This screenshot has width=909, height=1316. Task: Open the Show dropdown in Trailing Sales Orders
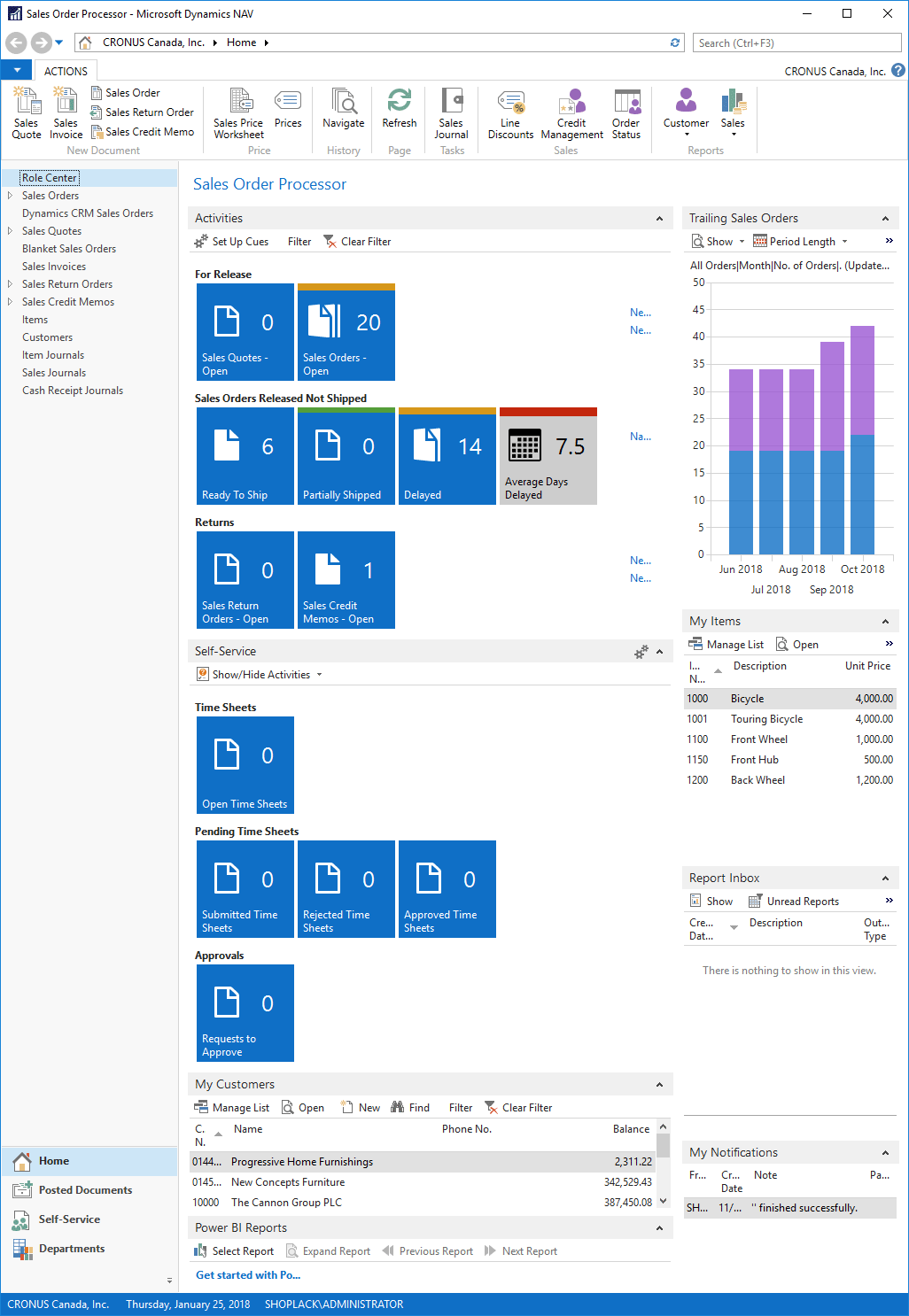click(x=718, y=242)
